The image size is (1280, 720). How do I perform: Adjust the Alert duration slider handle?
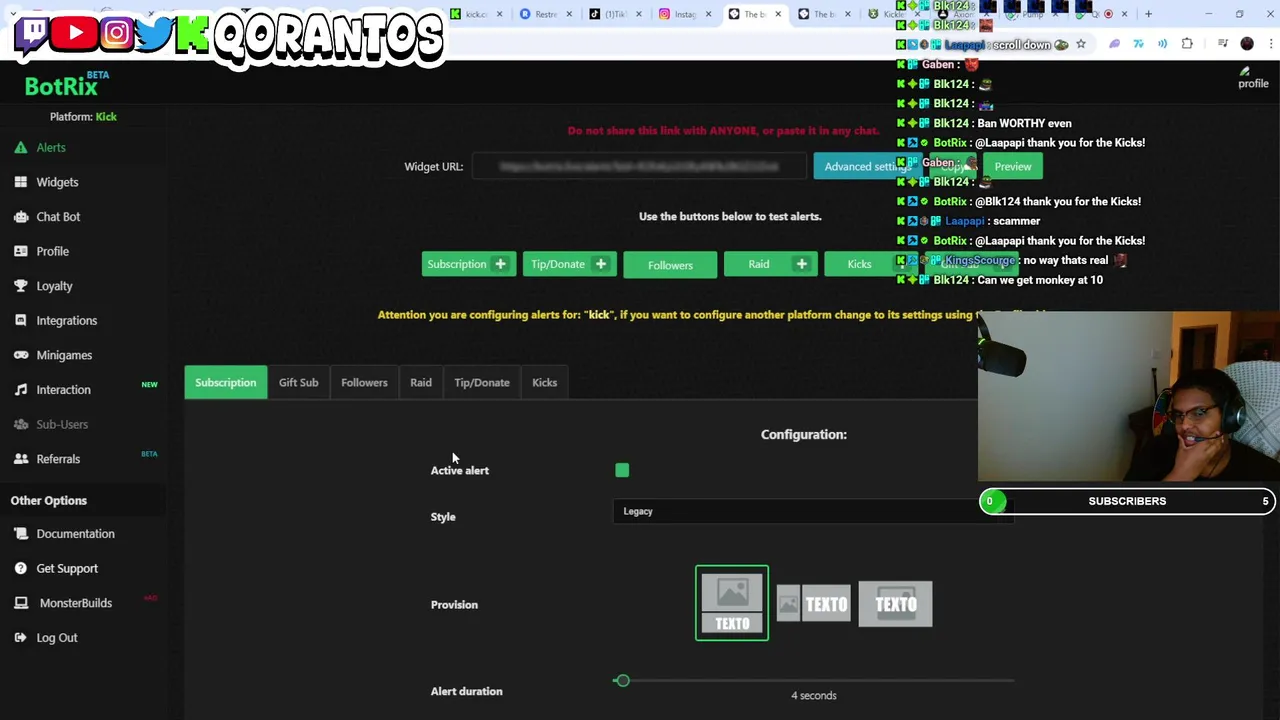click(x=622, y=681)
